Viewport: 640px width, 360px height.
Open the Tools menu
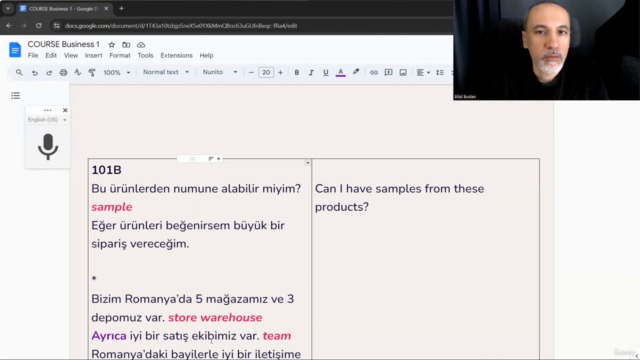(145, 56)
